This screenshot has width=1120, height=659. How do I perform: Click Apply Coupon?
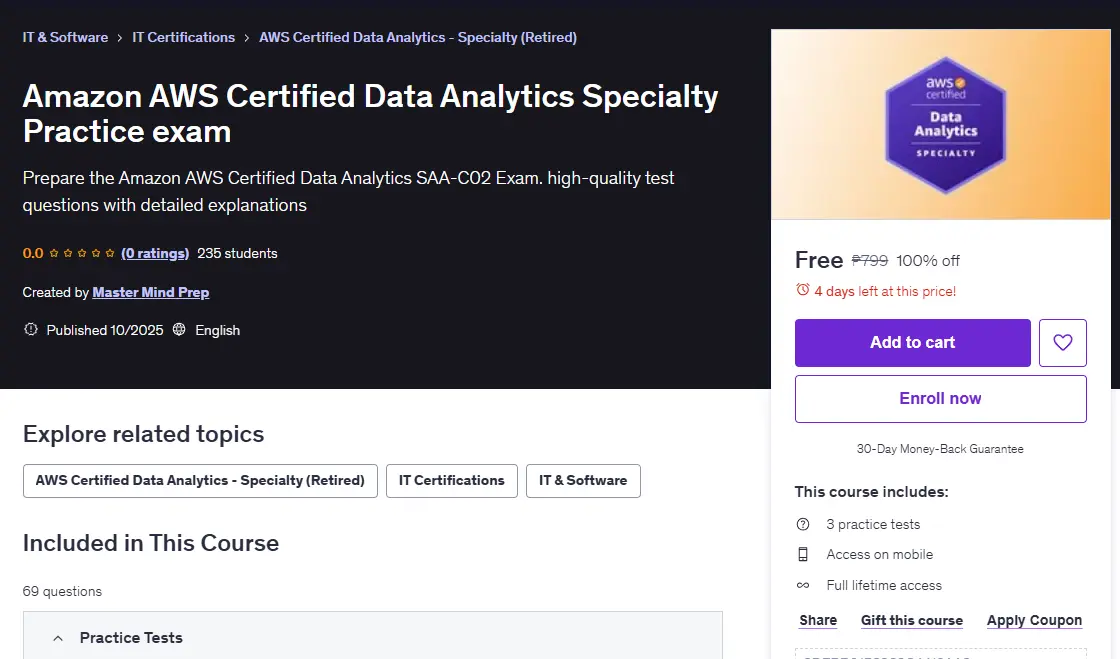tap(1034, 620)
